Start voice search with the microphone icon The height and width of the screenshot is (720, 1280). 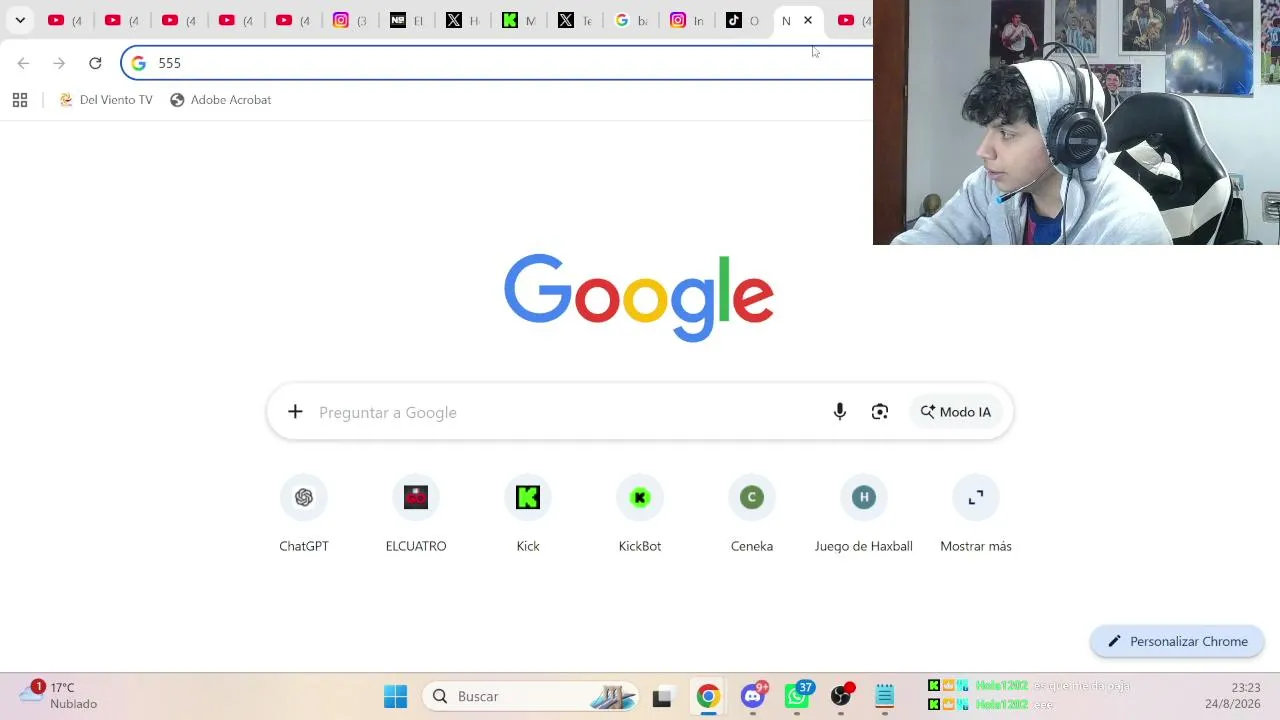point(840,412)
